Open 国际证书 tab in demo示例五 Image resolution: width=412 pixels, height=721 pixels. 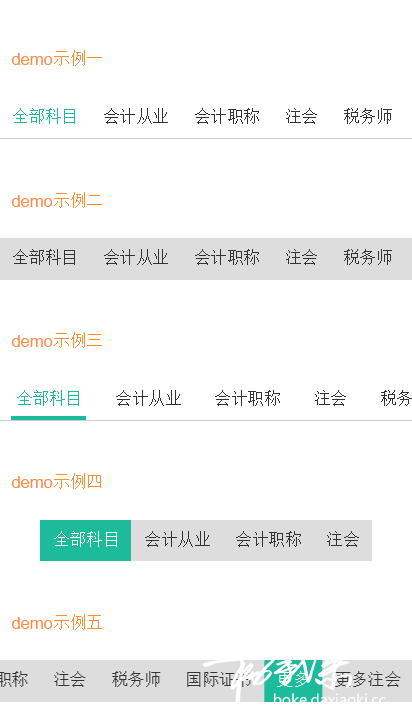coord(218,679)
